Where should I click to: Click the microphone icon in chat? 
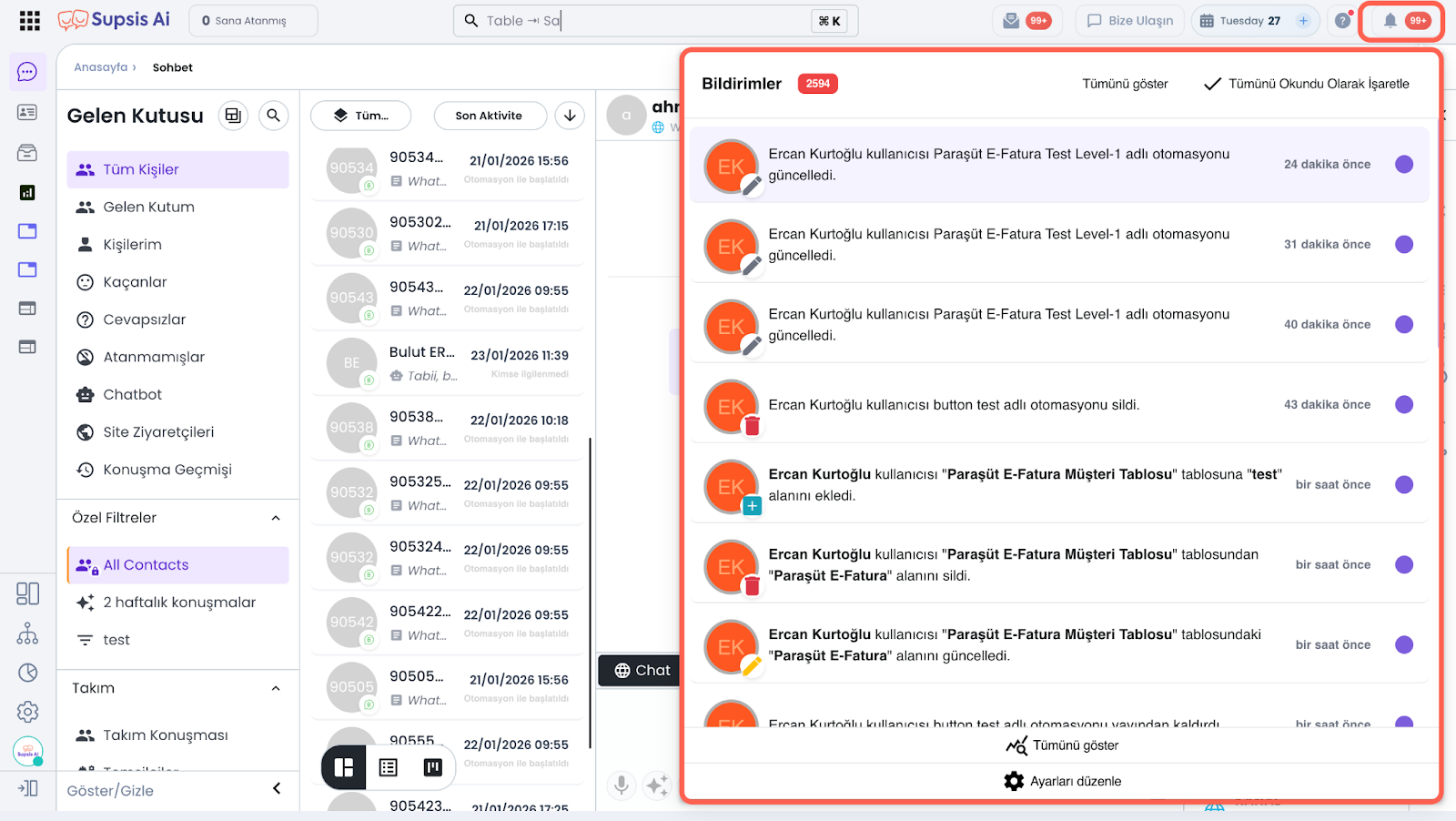point(622,785)
